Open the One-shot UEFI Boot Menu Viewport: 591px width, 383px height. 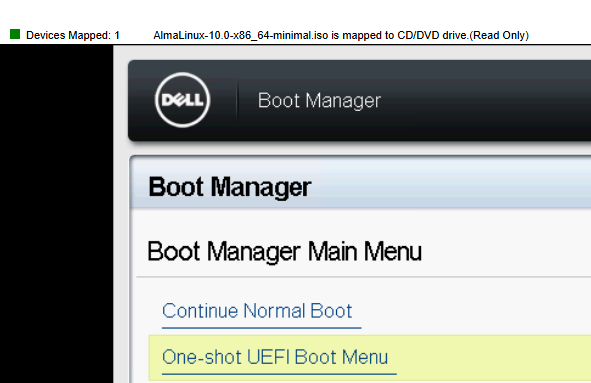coord(275,357)
